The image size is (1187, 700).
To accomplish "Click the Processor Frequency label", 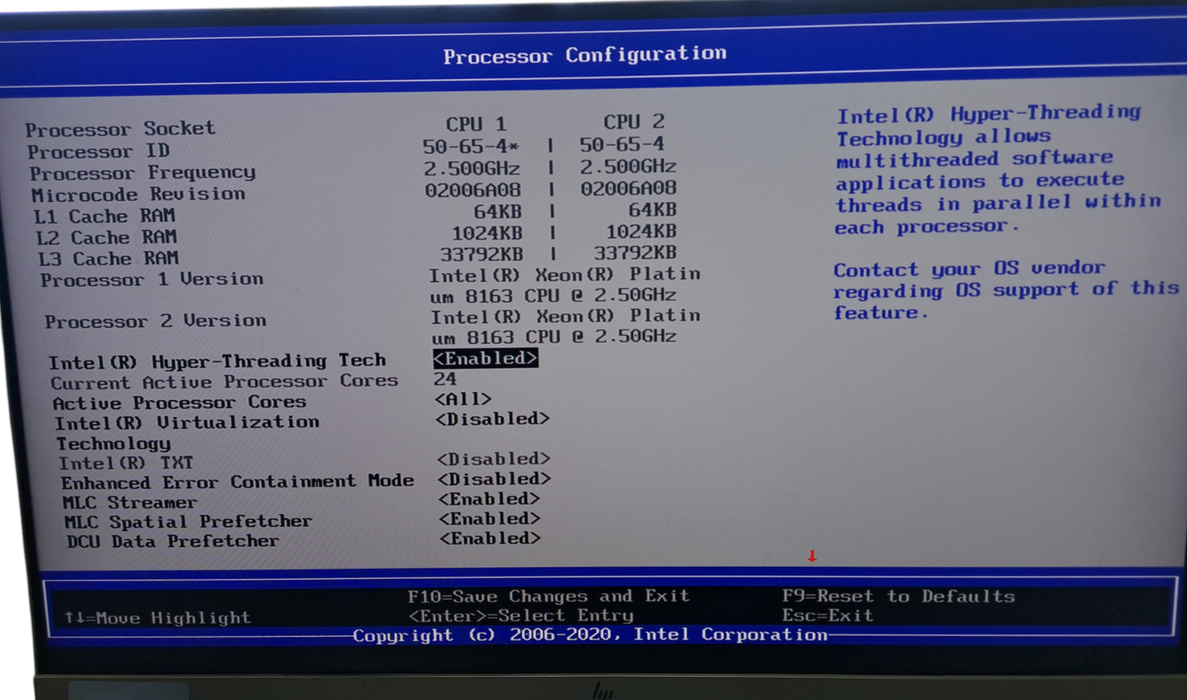I will tap(142, 173).
